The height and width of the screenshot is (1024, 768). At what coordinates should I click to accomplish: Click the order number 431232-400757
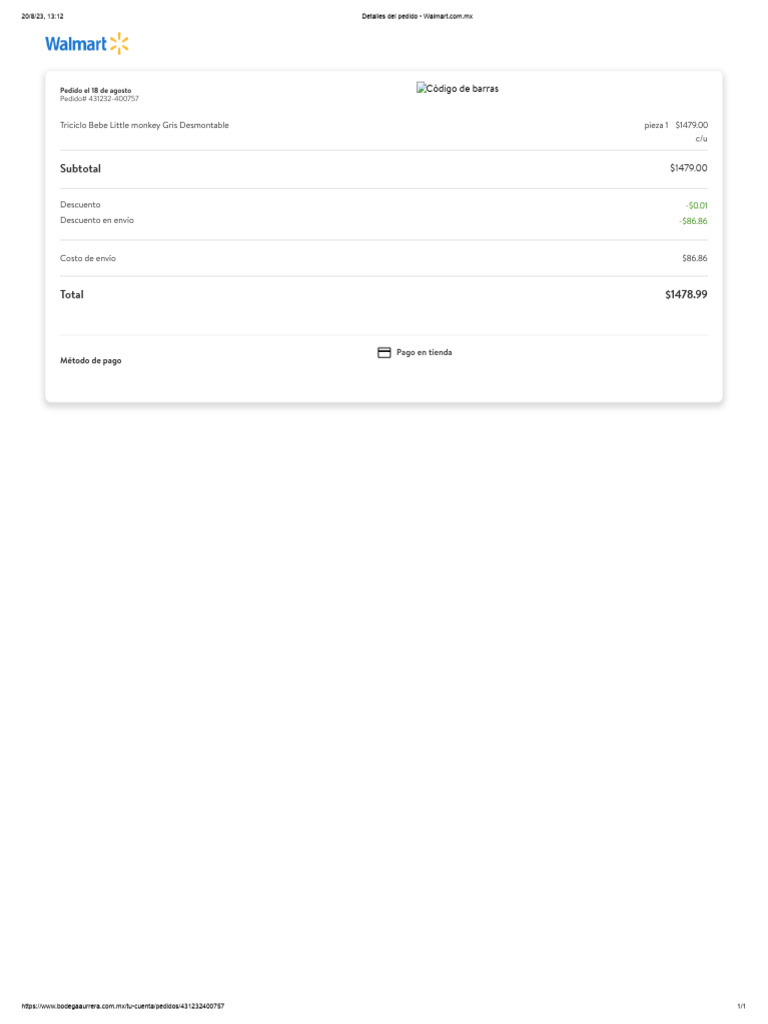(99, 99)
